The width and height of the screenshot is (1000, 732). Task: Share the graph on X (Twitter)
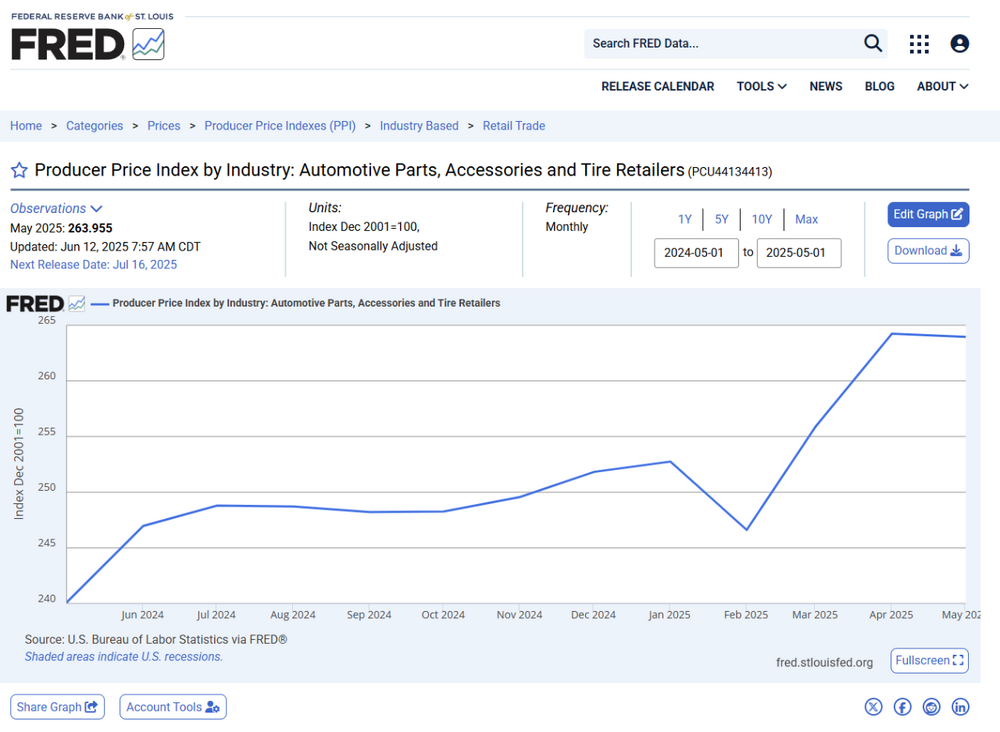pyautogui.click(x=874, y=707)
